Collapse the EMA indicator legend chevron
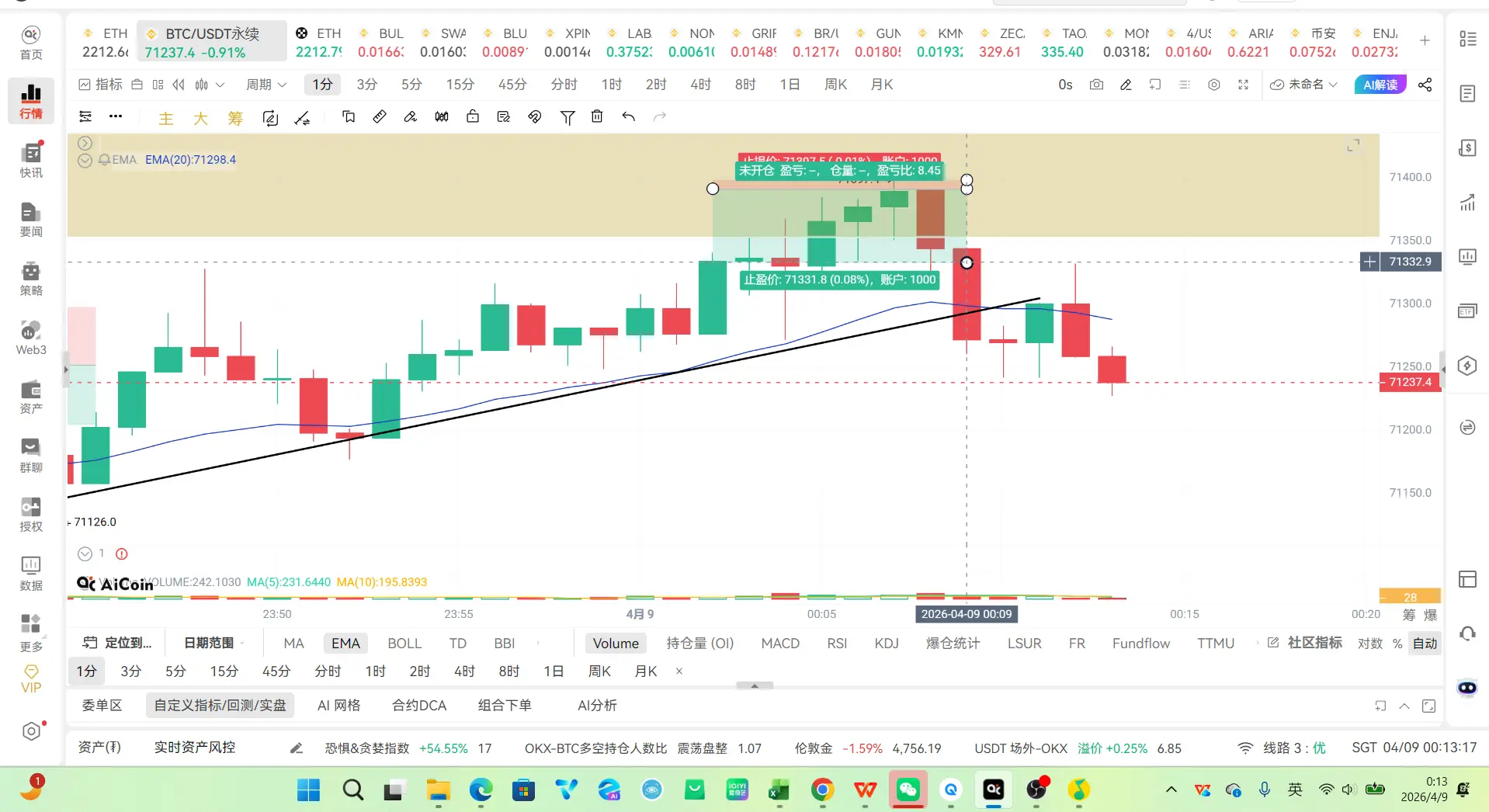The width and height of the screenshot is (1489, 812). tap(85, 160)
